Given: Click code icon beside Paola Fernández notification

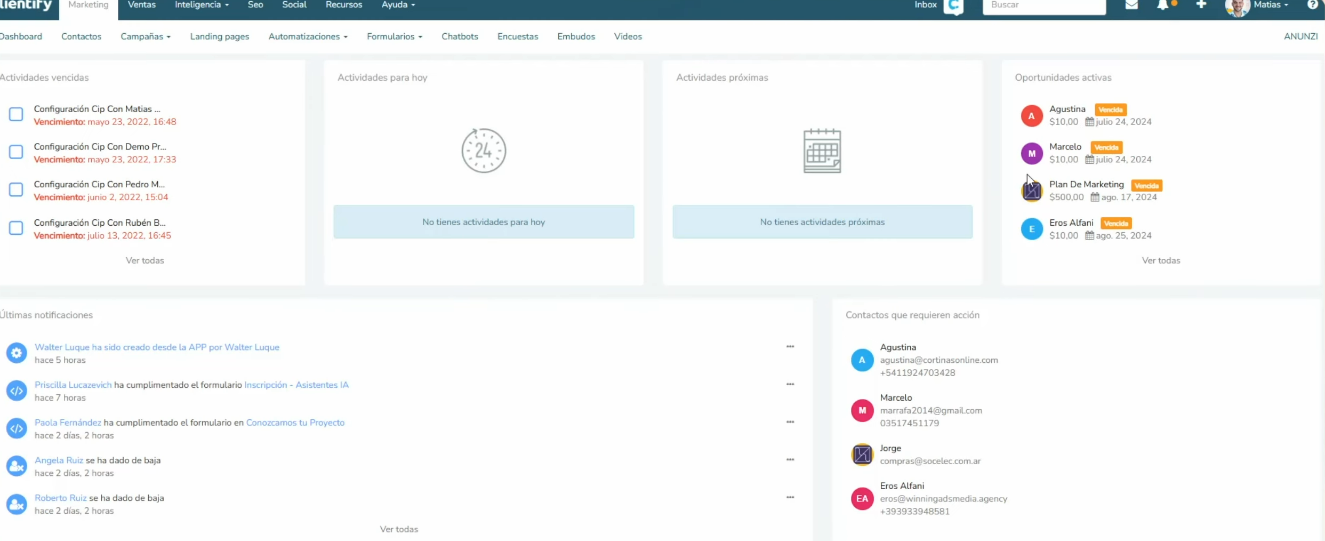Looking at the screenshot, I should (x=16, y=428).
